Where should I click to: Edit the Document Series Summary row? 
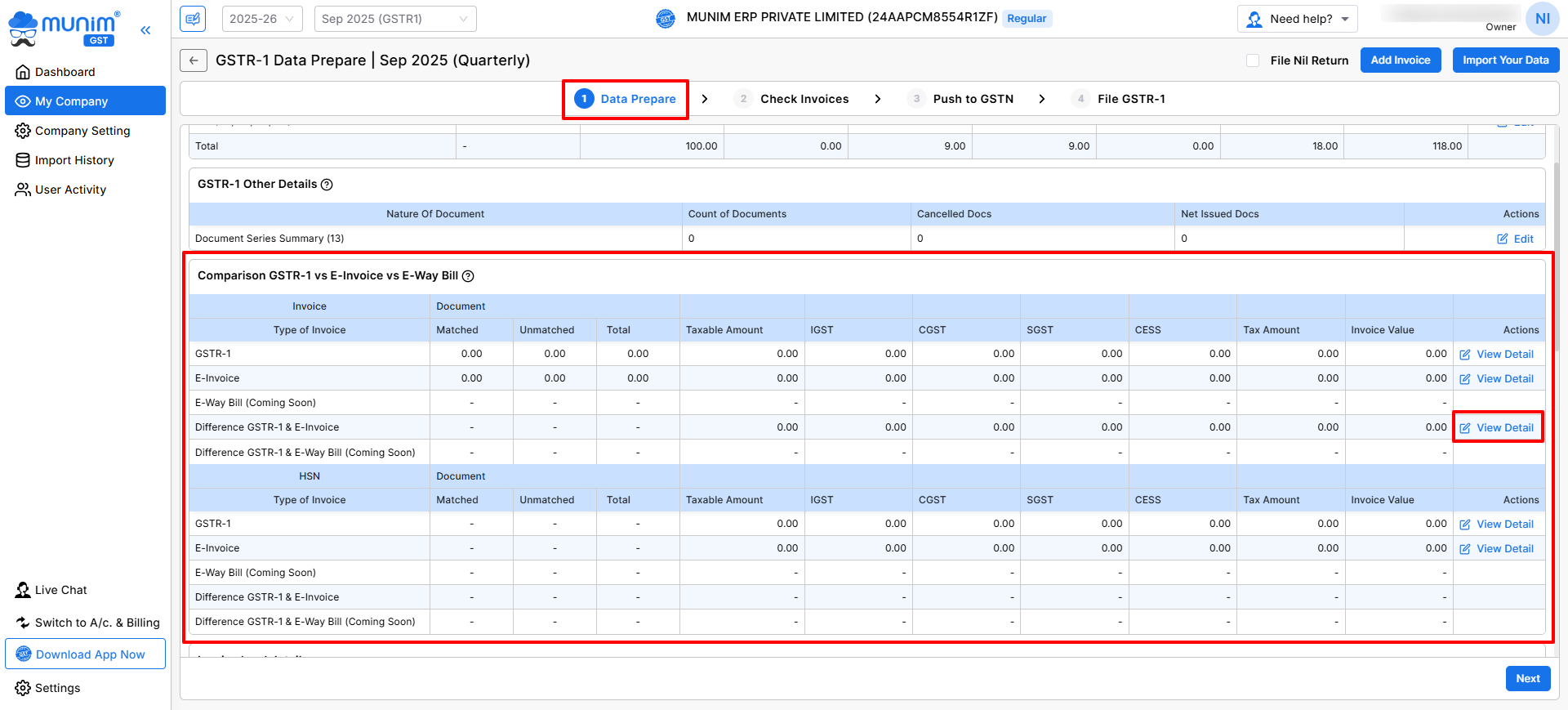tap(1515, 239)
